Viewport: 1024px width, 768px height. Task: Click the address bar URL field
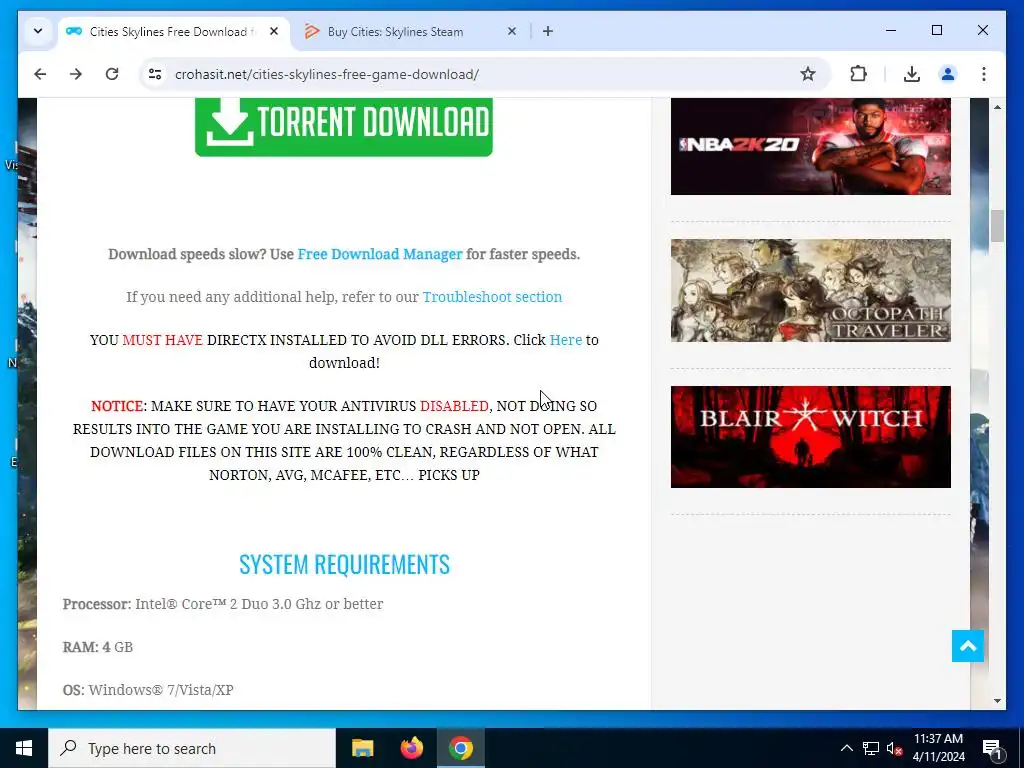483,74
